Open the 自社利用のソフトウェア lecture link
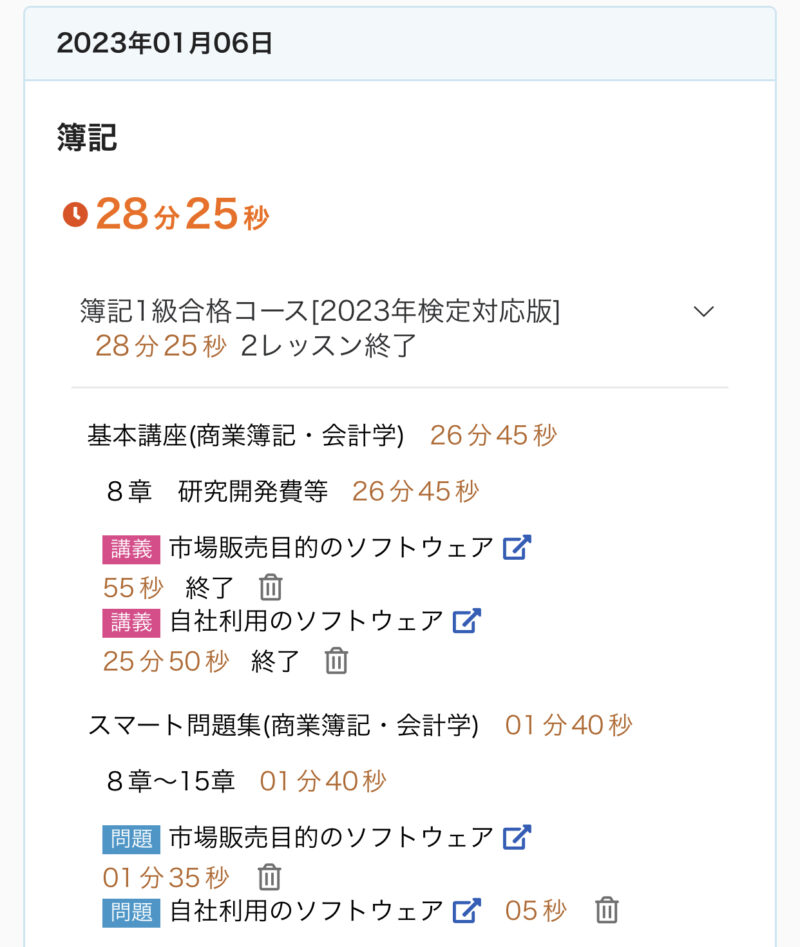This screenshot has width=800, height=947. pyautogui.click(x=306, y=621)
